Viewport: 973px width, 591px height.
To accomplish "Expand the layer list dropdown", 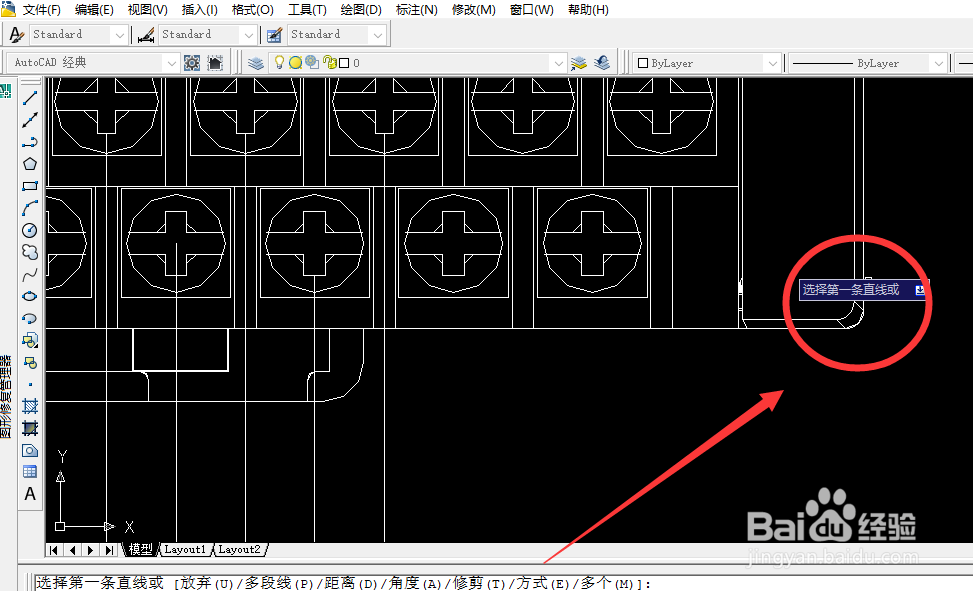I will click(558, 63).
